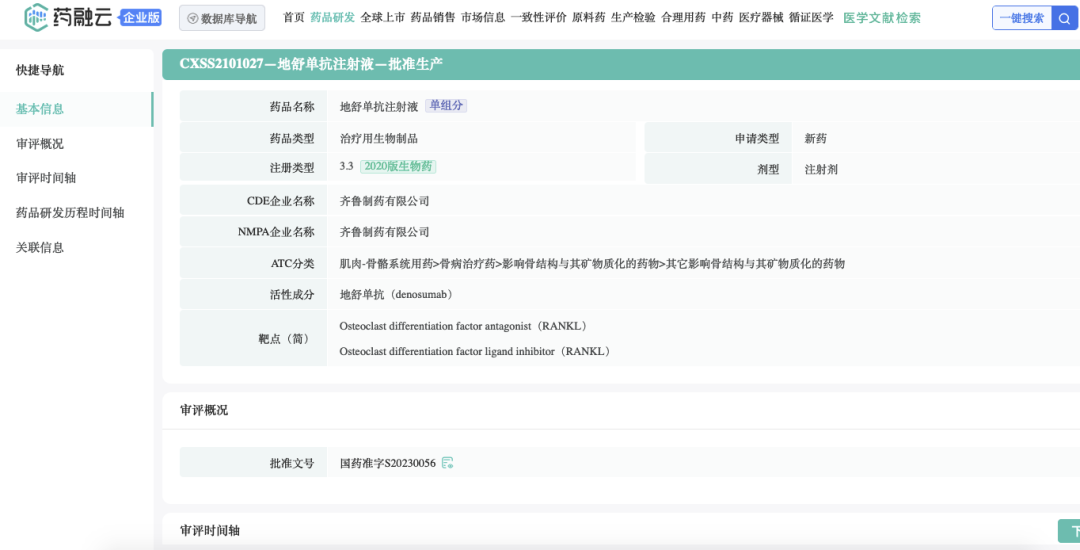Click the RANKL ligand inhibitor target text
The height and width of the screenshot is (550, 1080).
[475, 351]
